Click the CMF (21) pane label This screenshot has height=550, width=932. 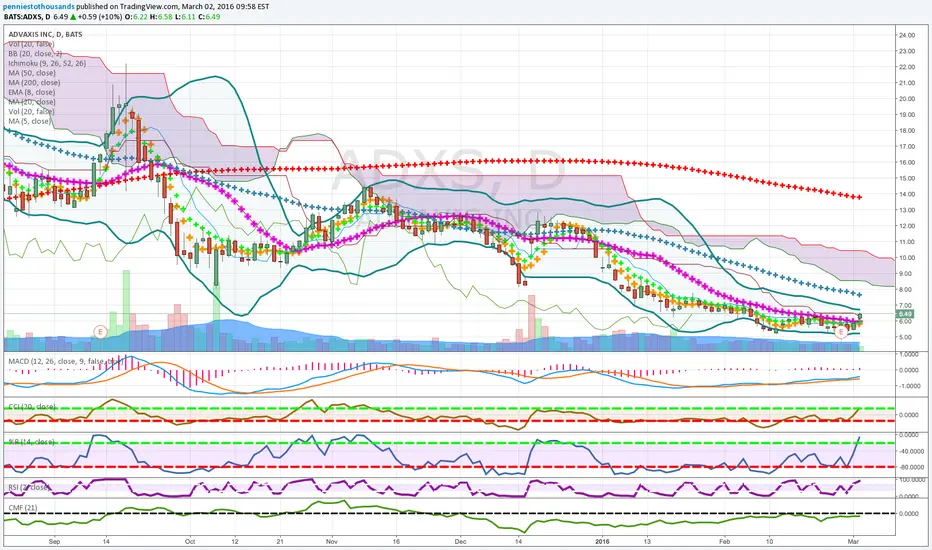(23, 508)
